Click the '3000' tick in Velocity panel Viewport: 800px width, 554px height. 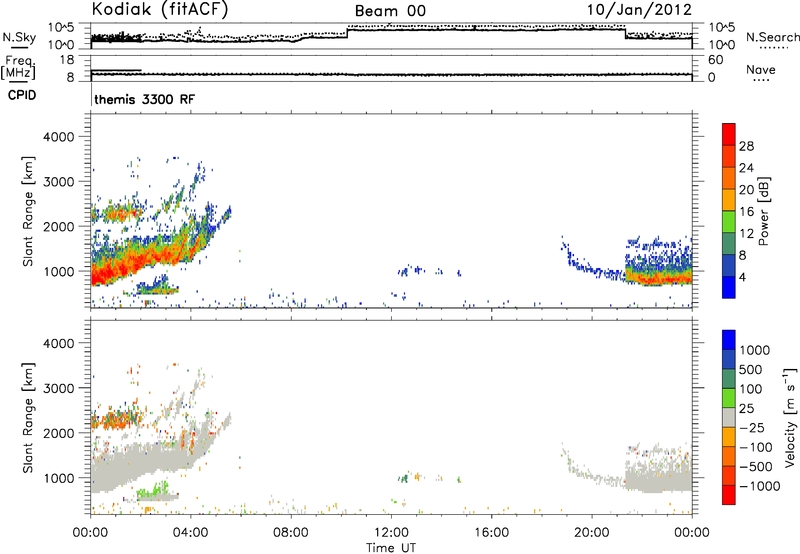pos(59,388)
